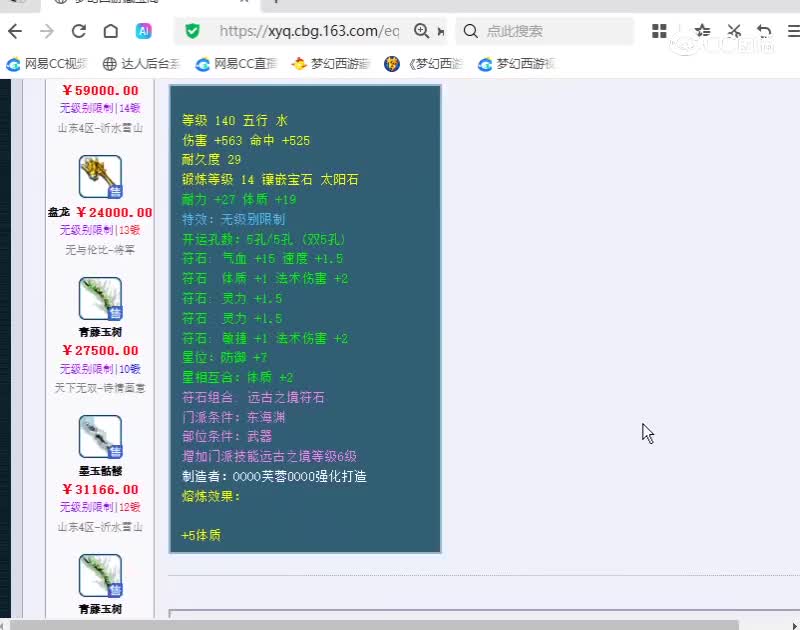800x630 pixels.
Task: Open the 网易CC直播 bookmark
Action: (236, 64)
